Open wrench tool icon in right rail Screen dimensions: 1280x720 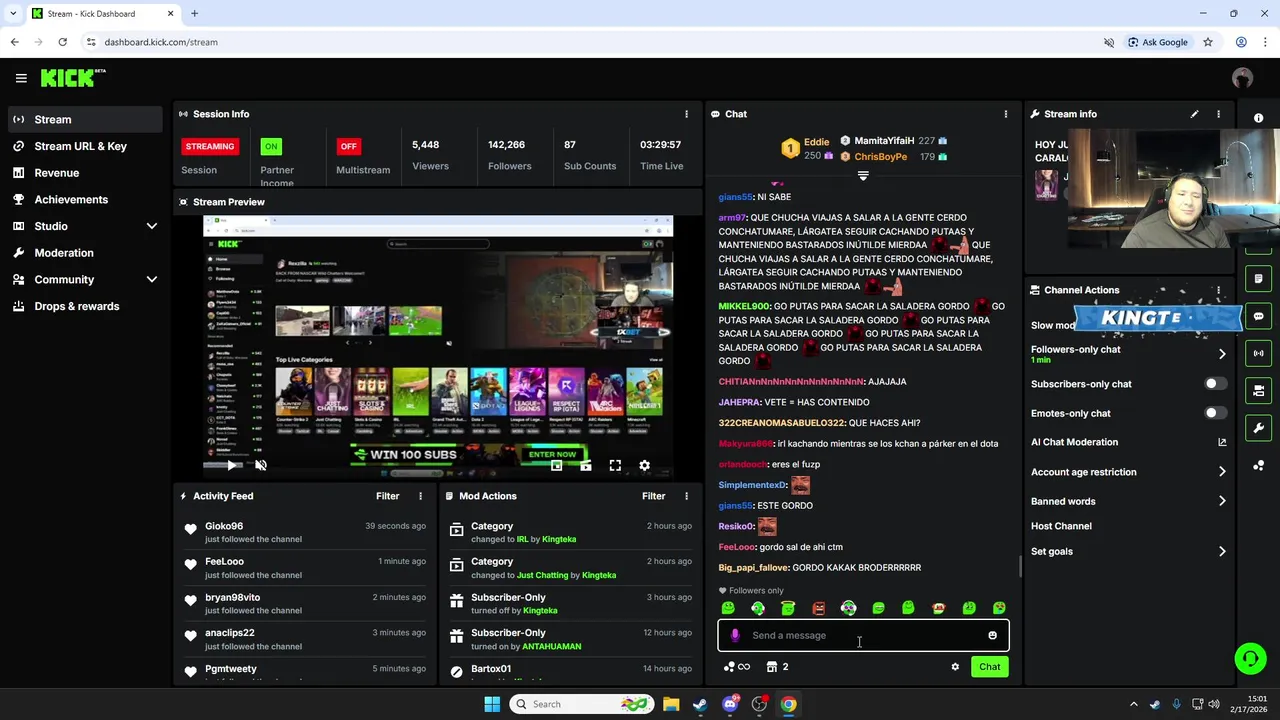point(1258,428)
